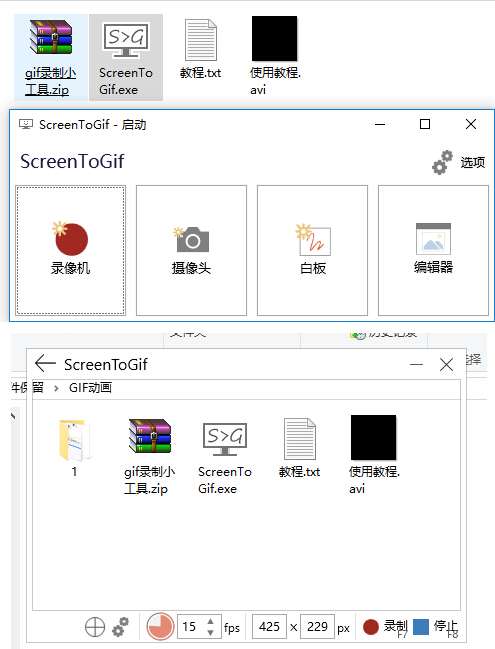Expand the breadcrumb chevron before GIF动画
495x649 pixels.
[x=56, y=388]
